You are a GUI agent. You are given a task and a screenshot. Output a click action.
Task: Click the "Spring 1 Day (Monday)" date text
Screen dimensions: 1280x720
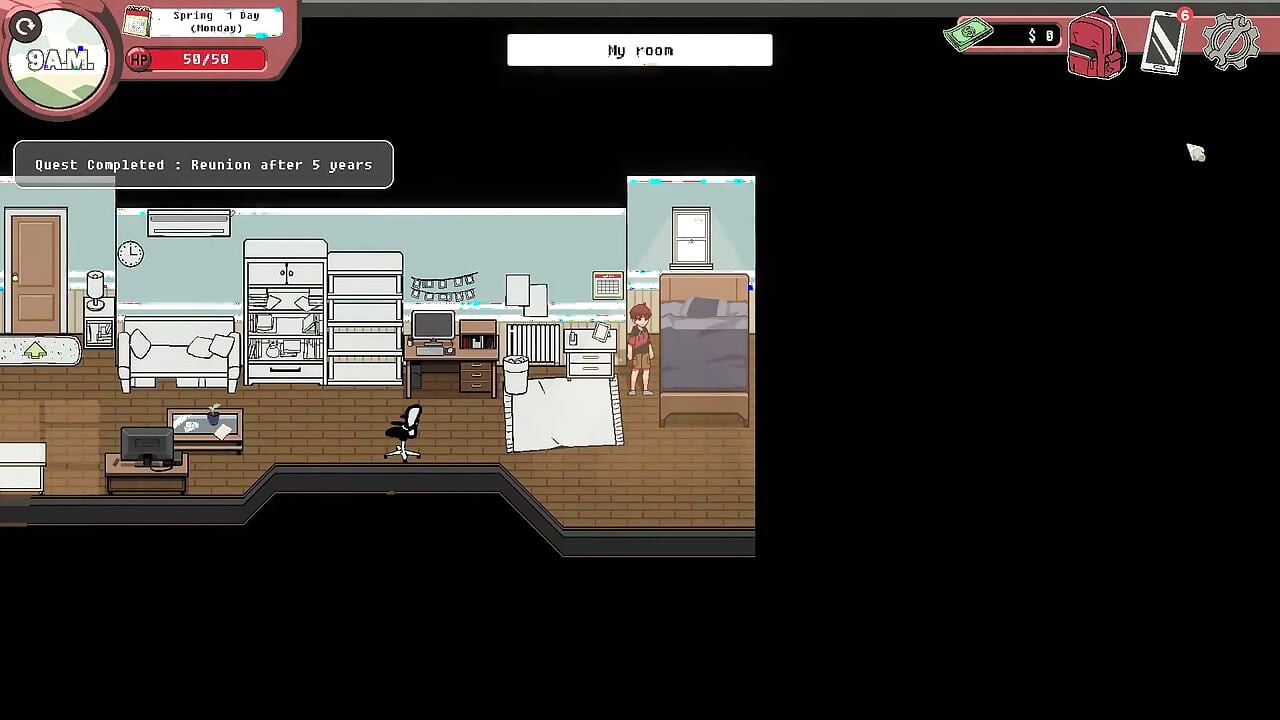[x=216, y=21]
